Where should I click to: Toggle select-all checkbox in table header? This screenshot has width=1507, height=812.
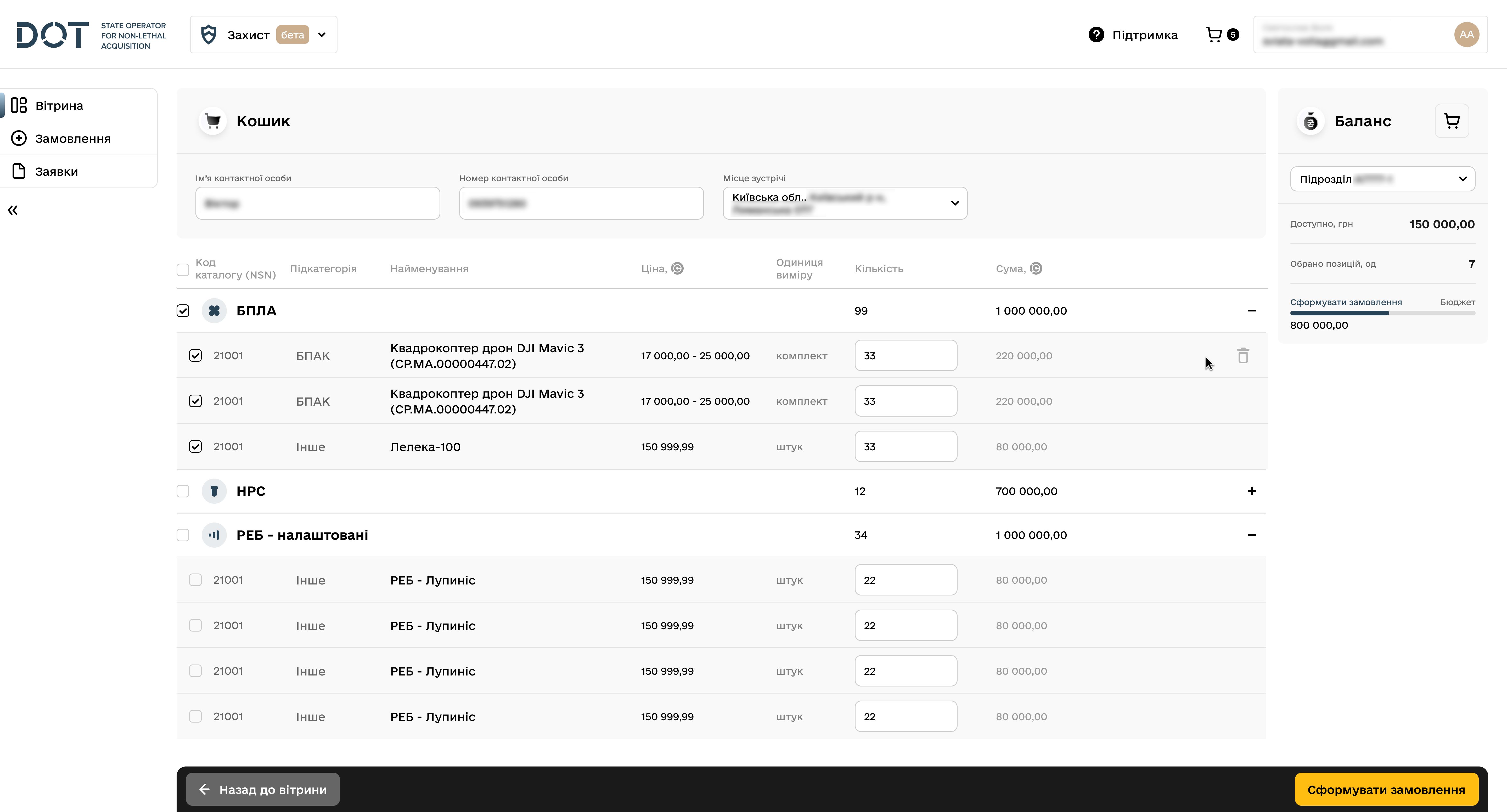click(183, 270)
